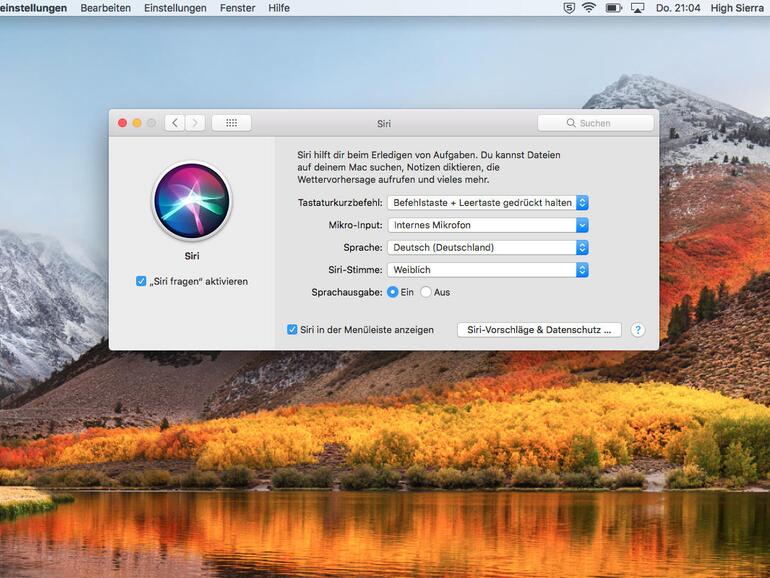Open the Sprache language dropdown
This screenshot has width=770, height=578.
[x=488, y=247]
